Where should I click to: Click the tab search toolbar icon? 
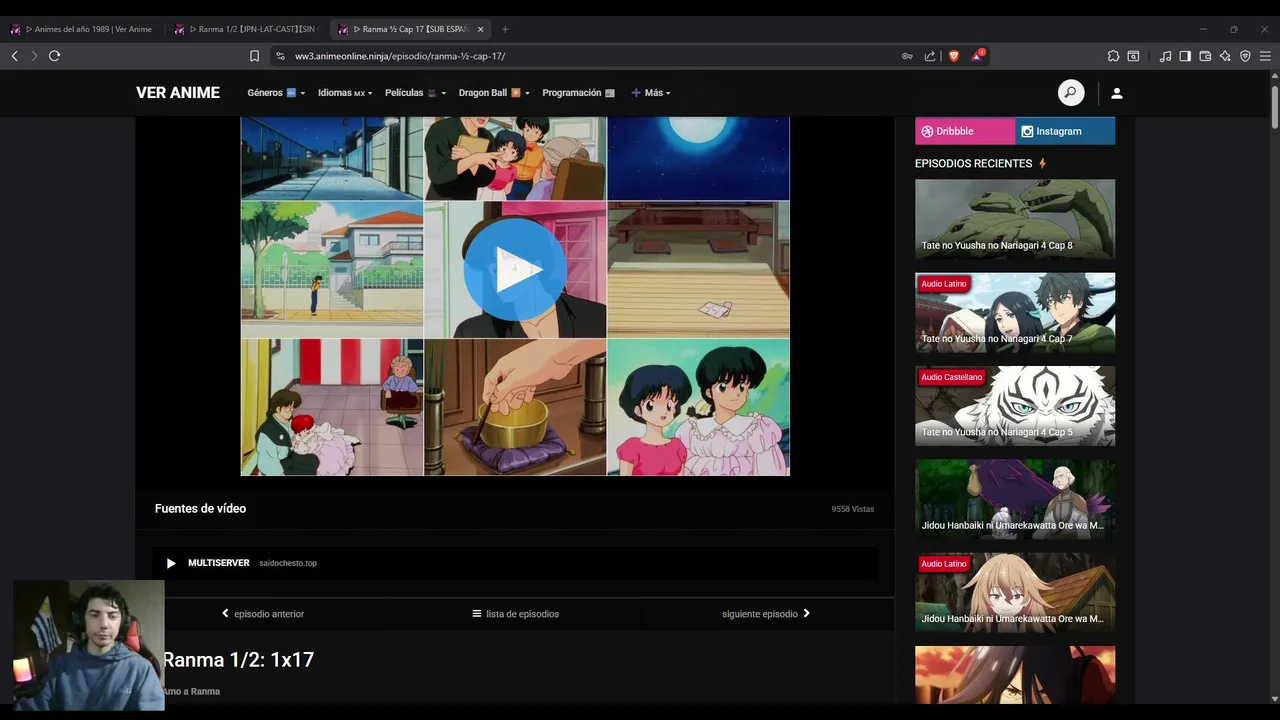(1133, 56)
